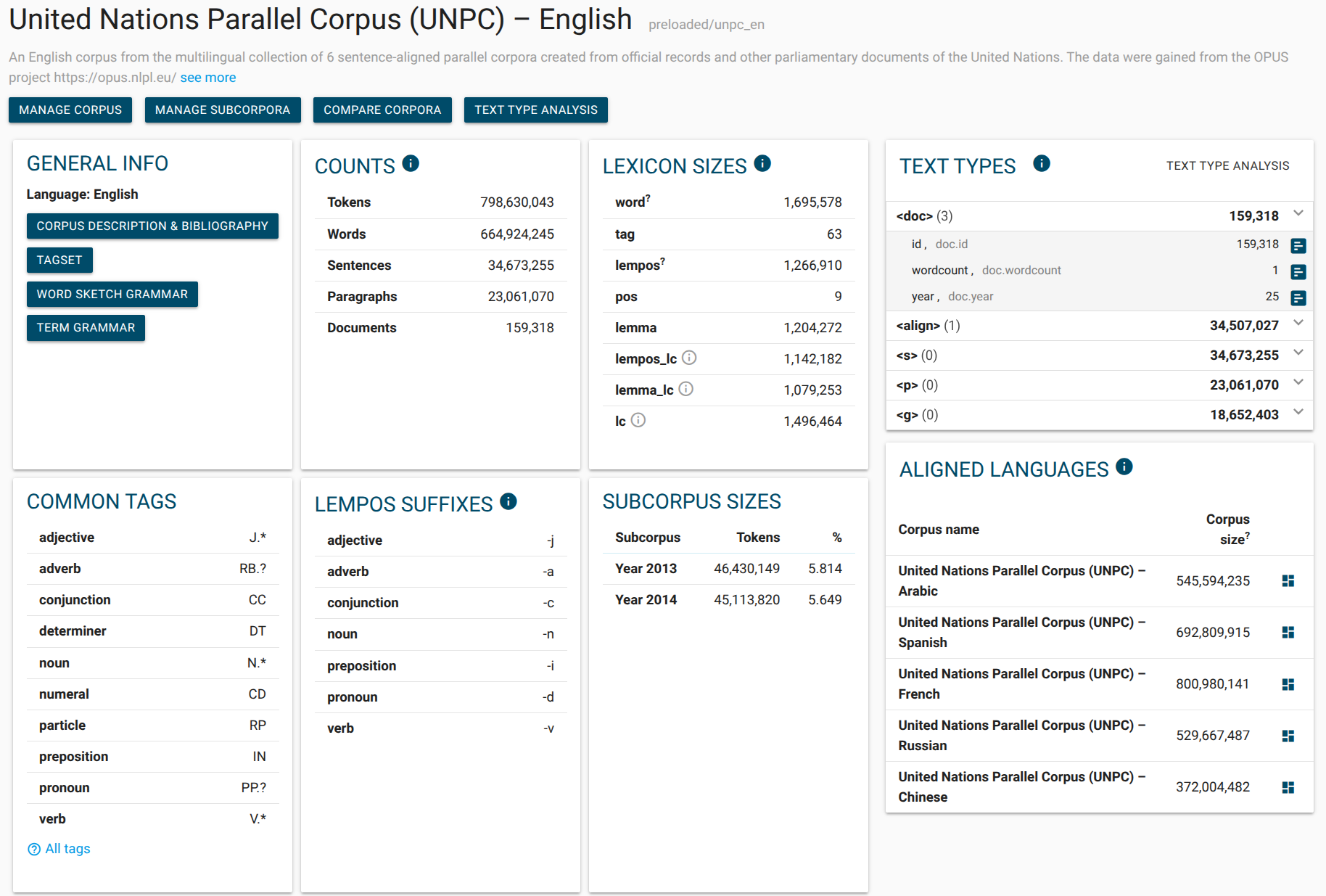Click the info icon next to the lc entry
1326x896 pixels.
coord(638,419)
